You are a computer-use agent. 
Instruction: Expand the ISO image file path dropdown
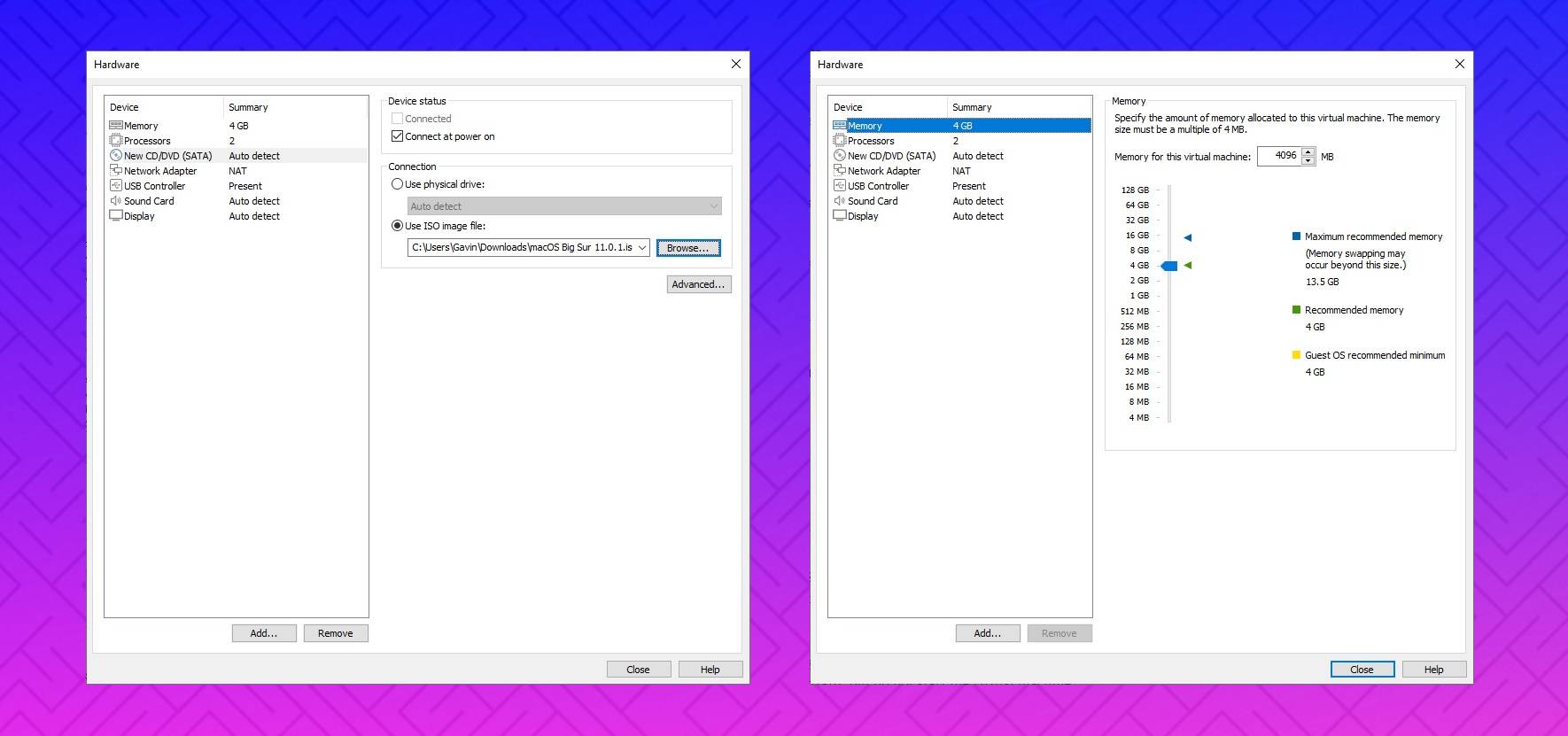(x=642, y=248)
